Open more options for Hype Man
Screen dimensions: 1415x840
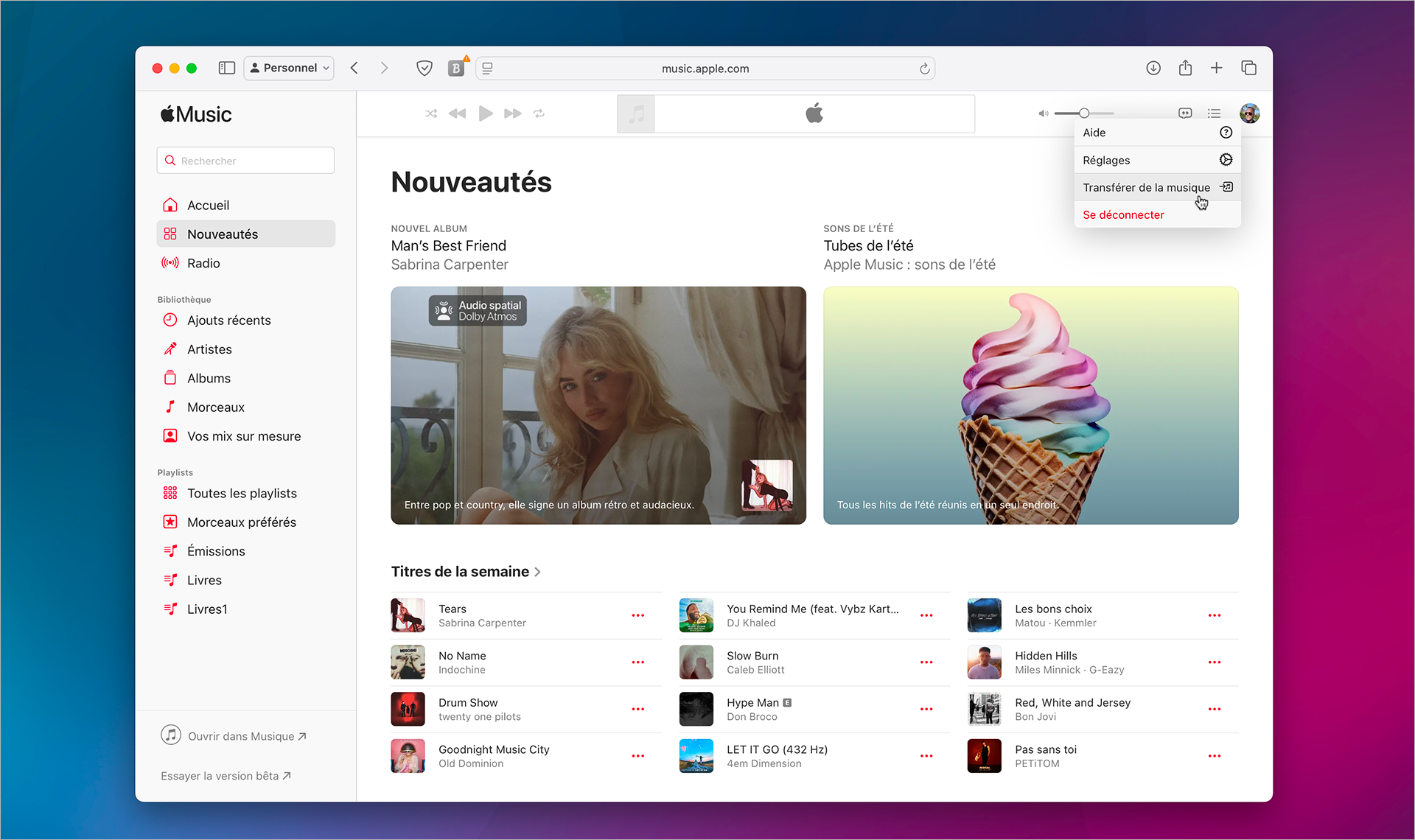pos(926,709)
